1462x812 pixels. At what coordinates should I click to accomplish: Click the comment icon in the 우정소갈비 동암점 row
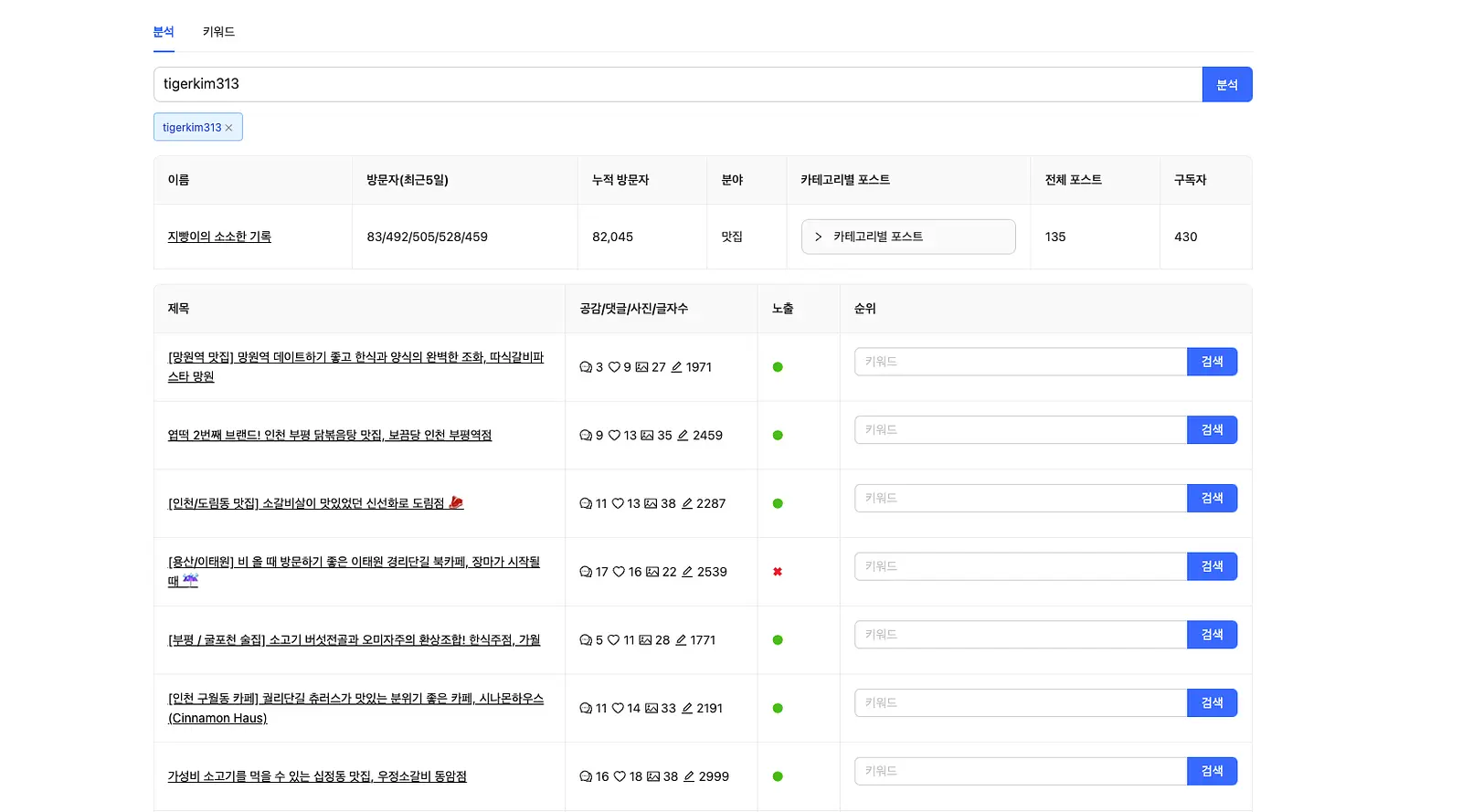pyautogui.click(x=586, y=776)
